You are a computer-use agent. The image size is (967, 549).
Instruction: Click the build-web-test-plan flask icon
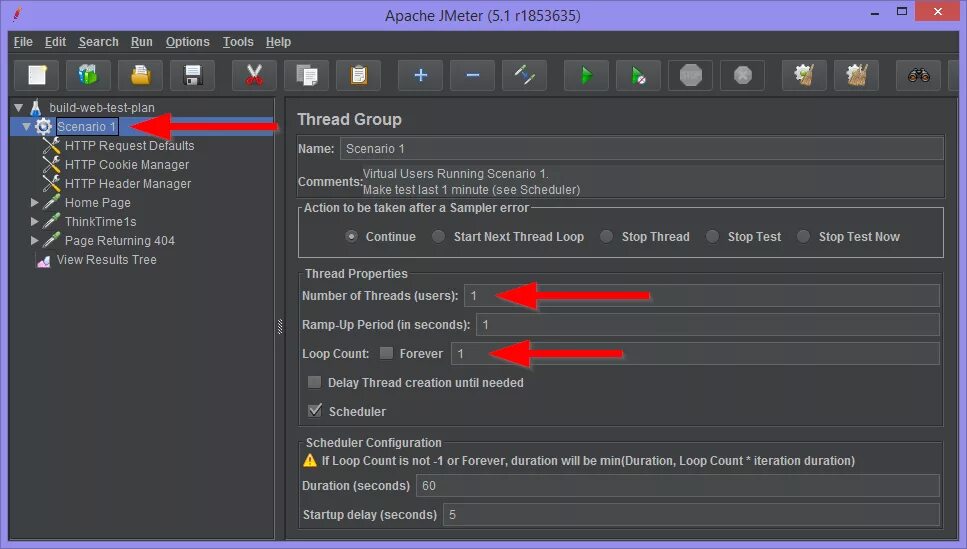coord(36,107)
